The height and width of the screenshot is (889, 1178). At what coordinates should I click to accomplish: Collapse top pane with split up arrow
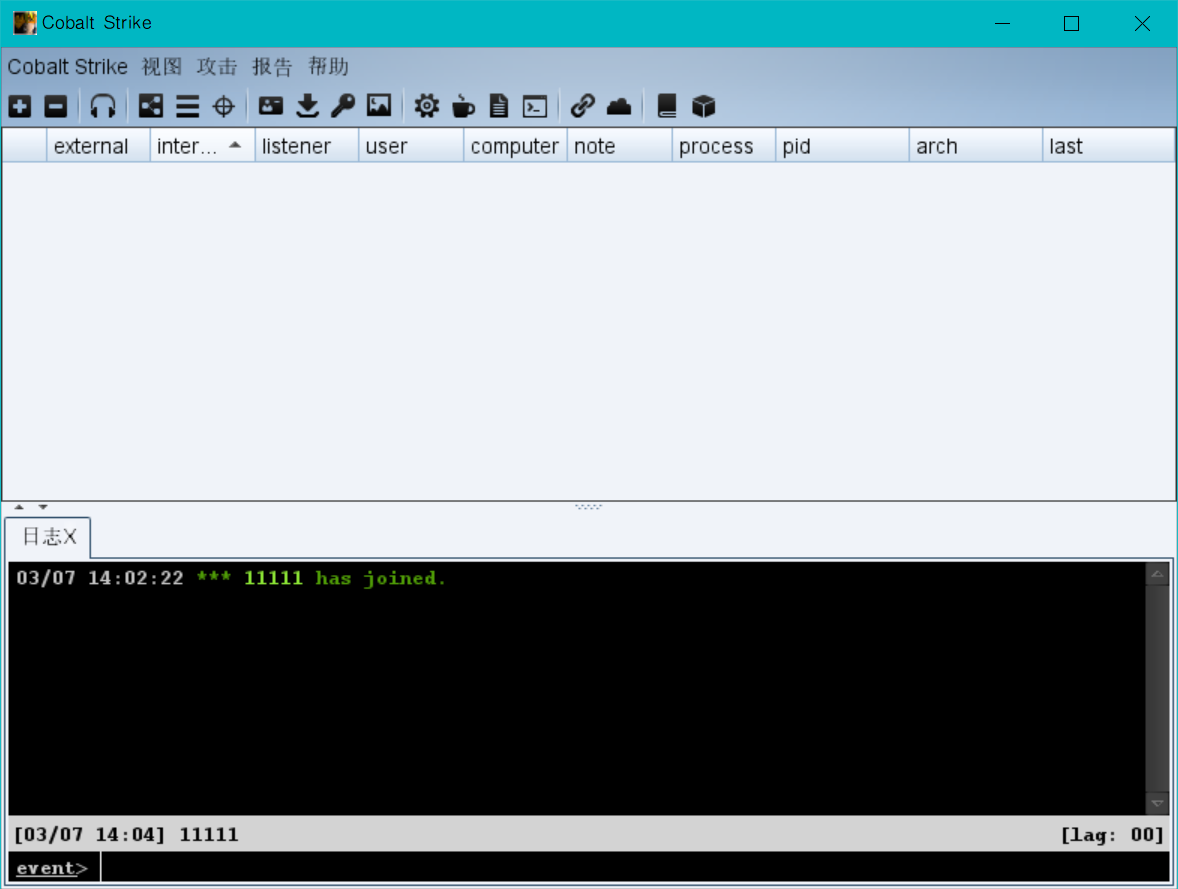click(x=20, y=507)
